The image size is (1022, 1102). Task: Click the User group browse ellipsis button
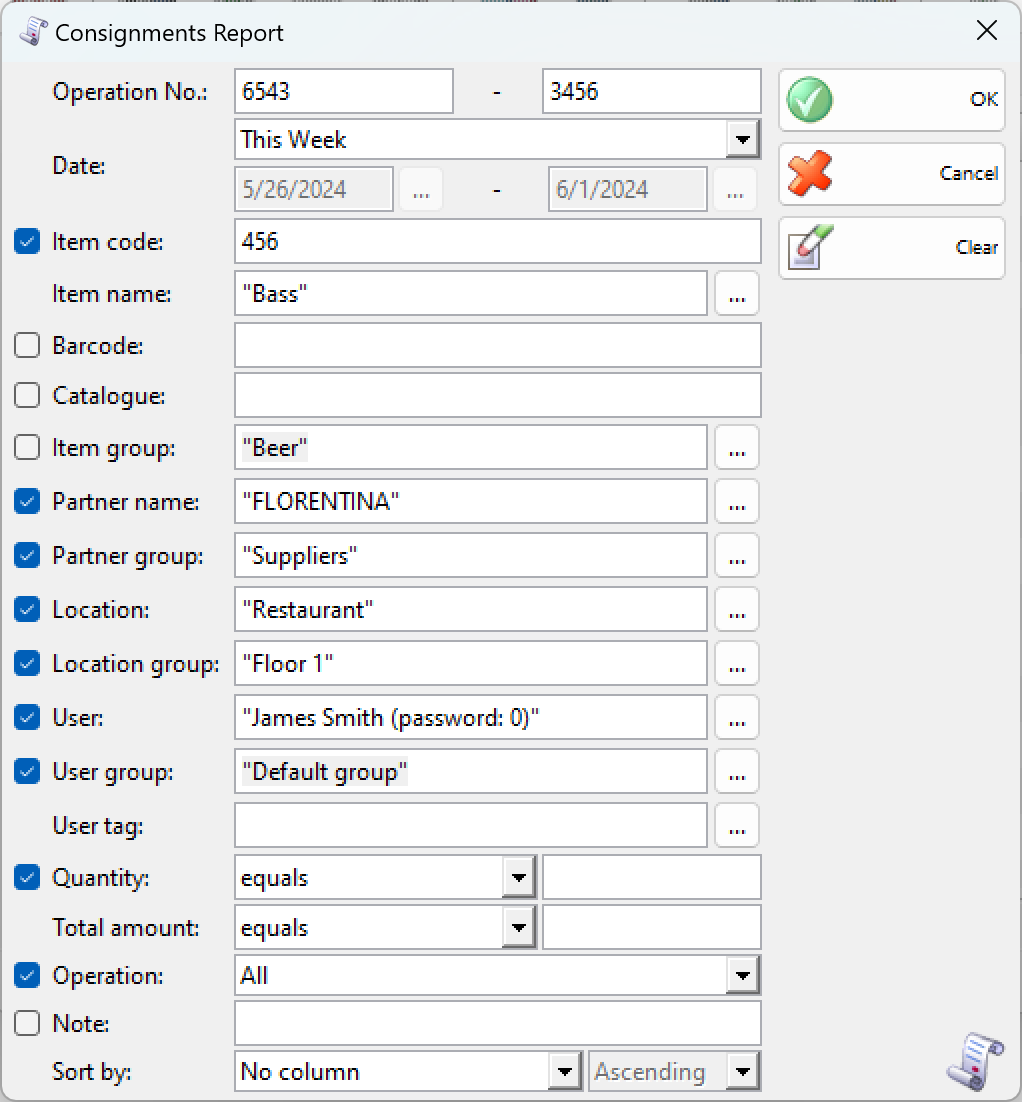click(x=737, y=772)
